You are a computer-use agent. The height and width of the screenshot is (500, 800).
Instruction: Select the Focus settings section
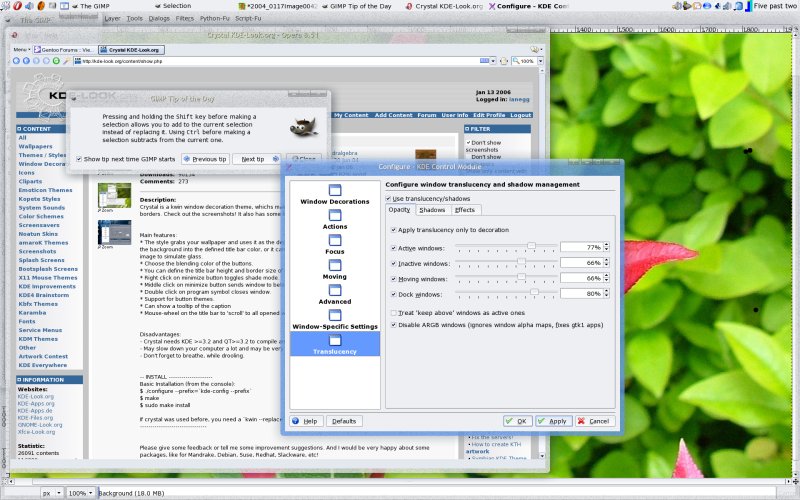click(x=335, y=244)
